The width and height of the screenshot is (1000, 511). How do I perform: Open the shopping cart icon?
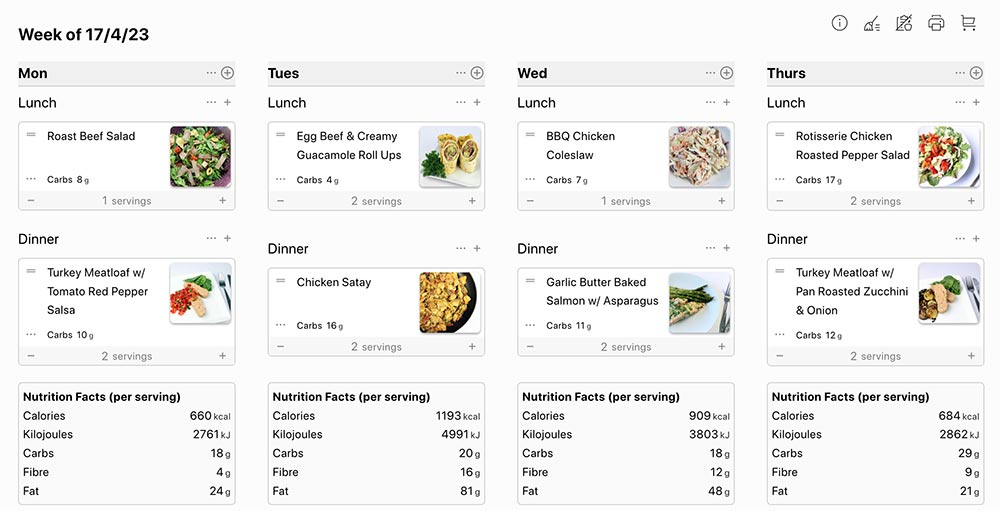pos(968,24)
